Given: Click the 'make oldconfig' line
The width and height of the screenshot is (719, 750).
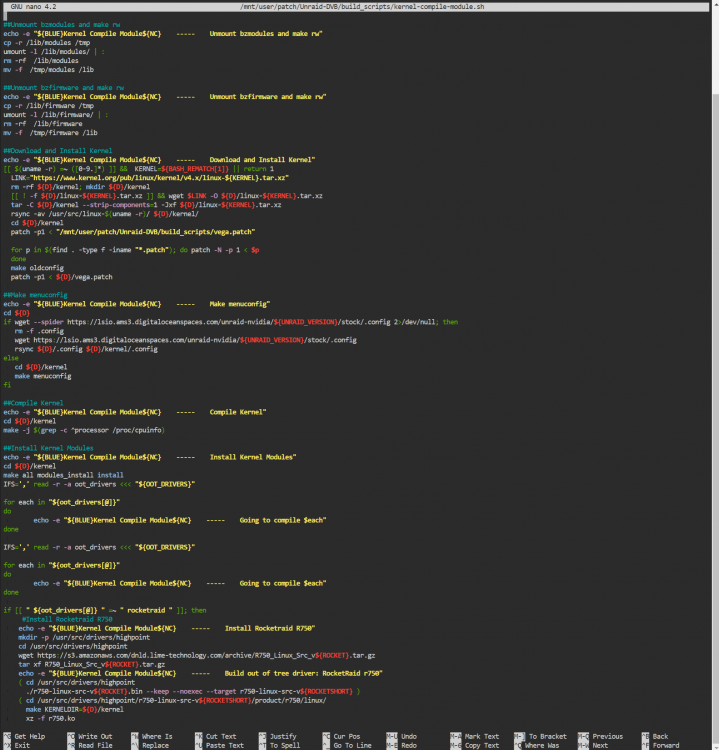Looking at the screenshot, I should (x=37, y=268).
